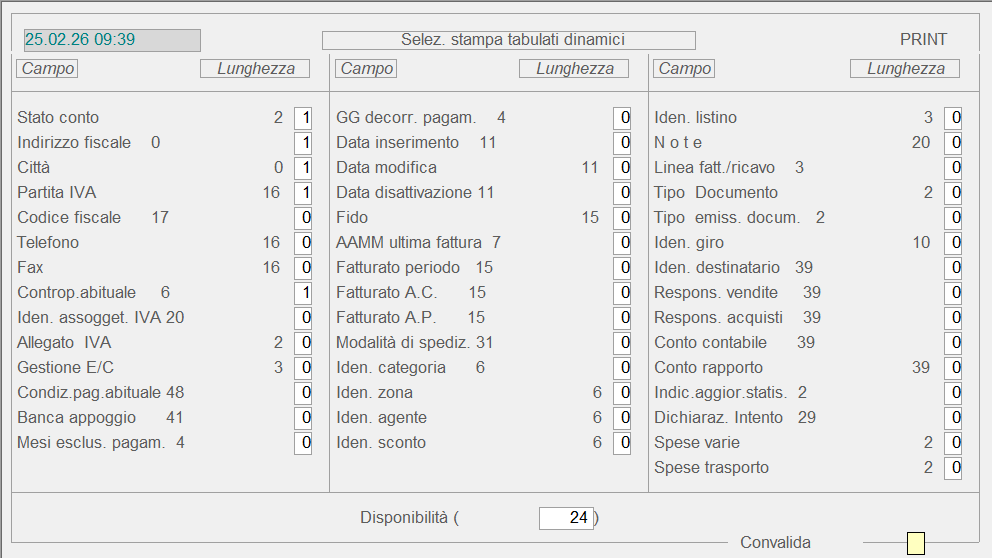Viewport: 992px width, 558px height.
Task: Click the PRINT label at top right
Action: 923,40
